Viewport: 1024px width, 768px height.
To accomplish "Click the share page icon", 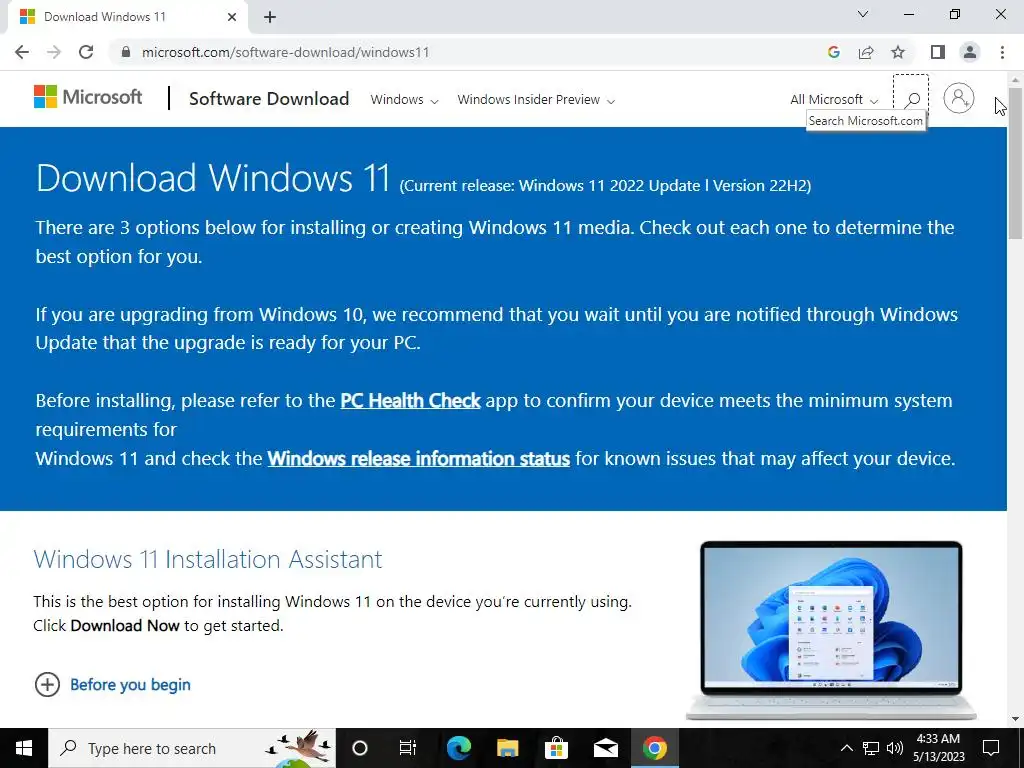I will click(x=866, y=52).
